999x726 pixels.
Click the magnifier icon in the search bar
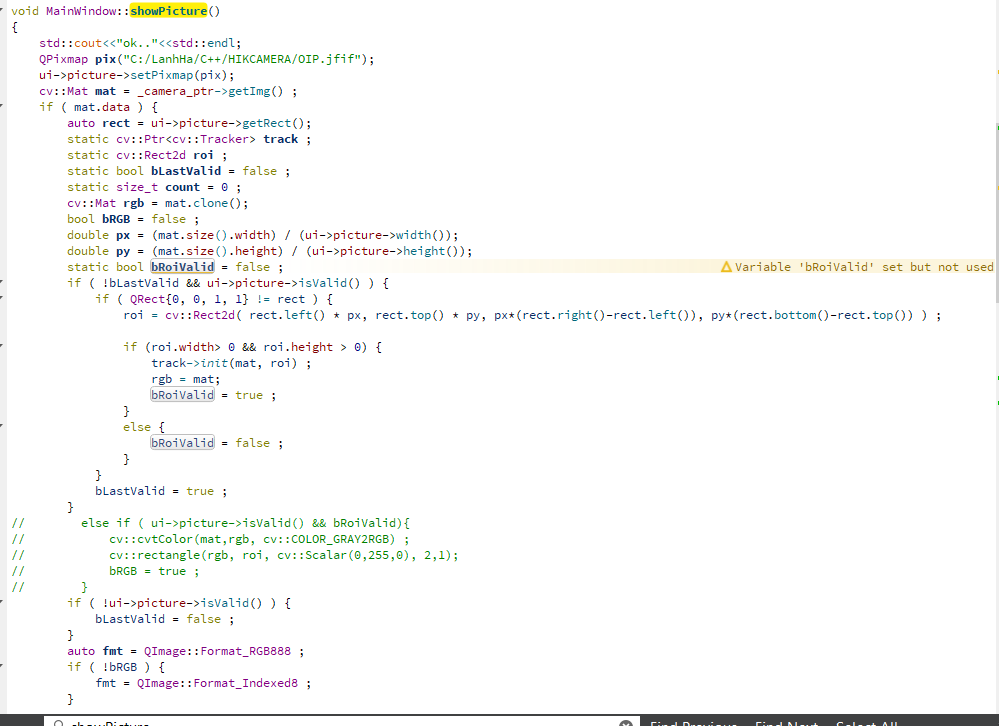tap(58, 721)
